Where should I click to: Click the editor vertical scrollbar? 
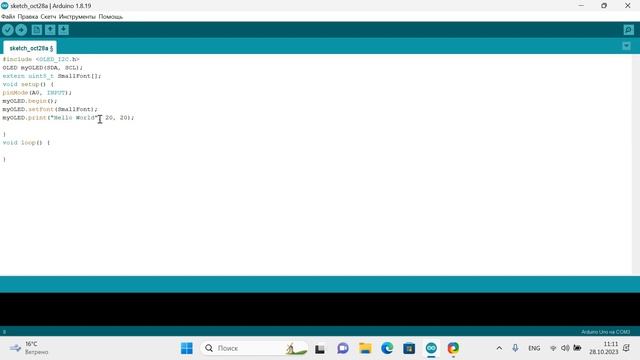click(x=636, y=164)
